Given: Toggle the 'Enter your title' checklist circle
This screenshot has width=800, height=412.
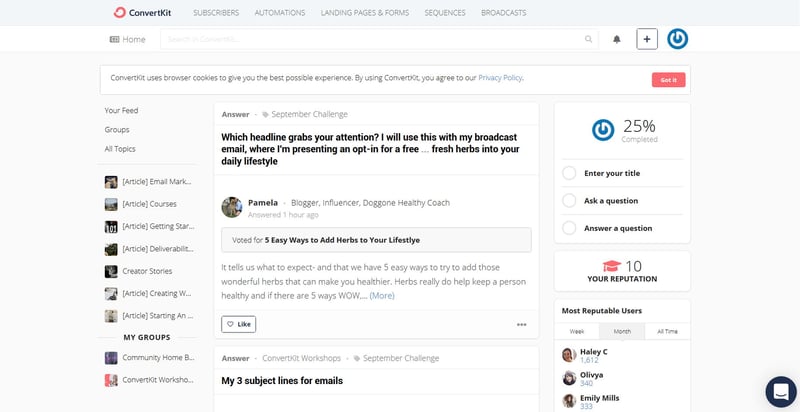Looking at the screenshot, I should click(569, 173).
